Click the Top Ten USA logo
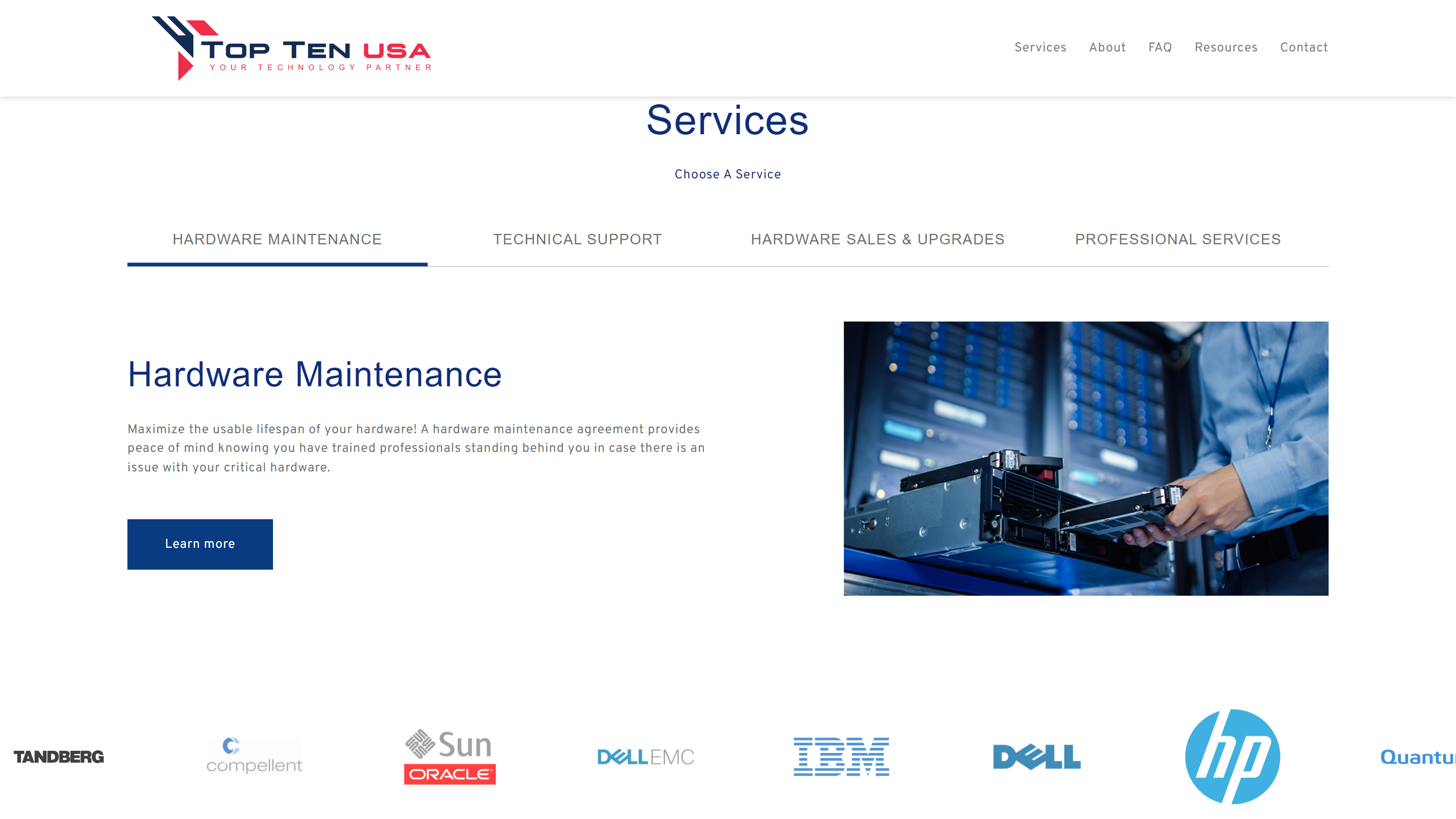This screenshot has width=1456, height=819. click(291, 48)
